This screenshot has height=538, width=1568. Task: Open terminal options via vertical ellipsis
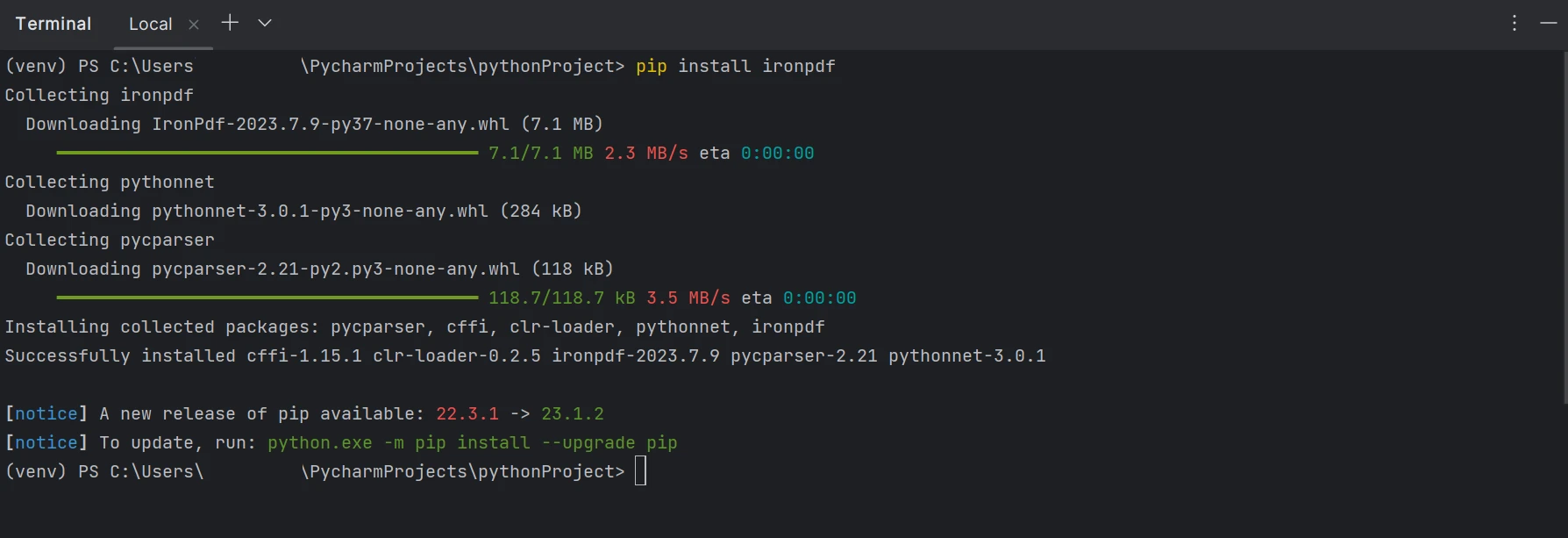[x=1515, y=24]
